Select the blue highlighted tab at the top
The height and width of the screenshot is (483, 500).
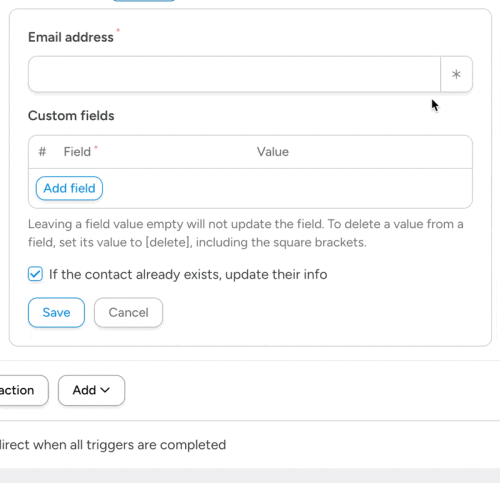tap(144, 1)
